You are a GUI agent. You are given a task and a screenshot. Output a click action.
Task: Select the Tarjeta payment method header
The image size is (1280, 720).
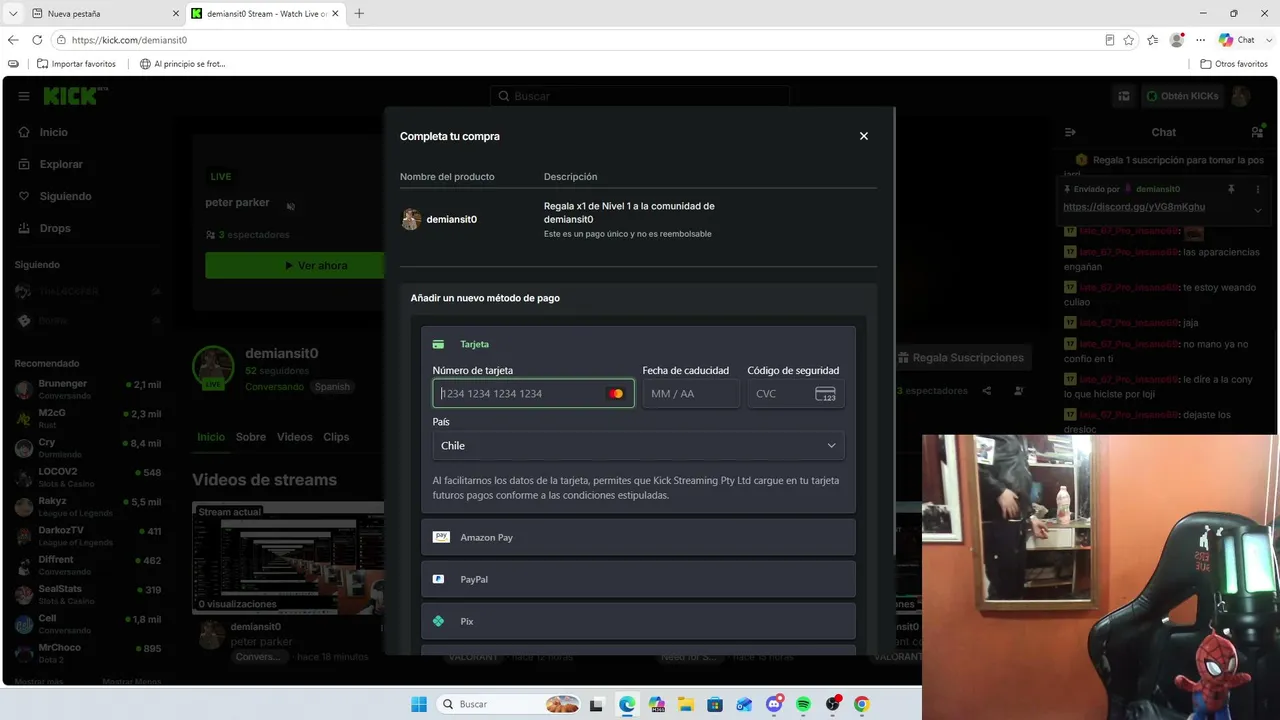point(638,344)
